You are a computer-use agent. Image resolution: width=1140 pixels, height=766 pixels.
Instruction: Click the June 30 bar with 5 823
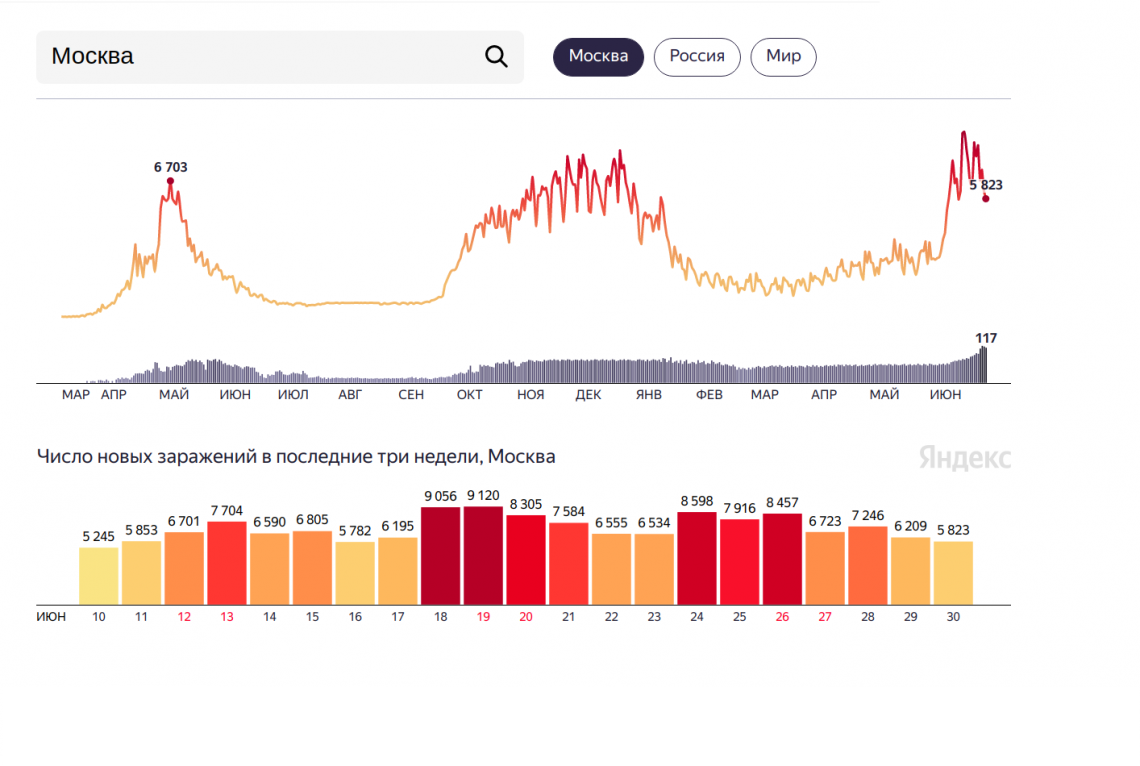[x=953, y=572]
